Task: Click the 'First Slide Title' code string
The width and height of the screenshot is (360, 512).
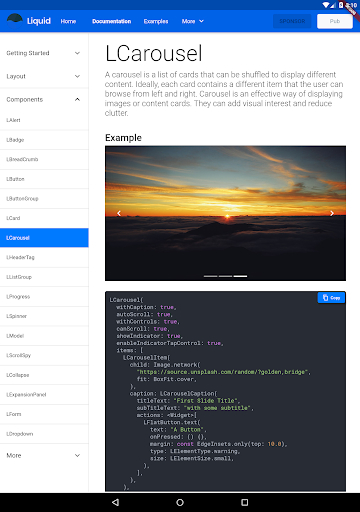Action: (x=205, y=401)
